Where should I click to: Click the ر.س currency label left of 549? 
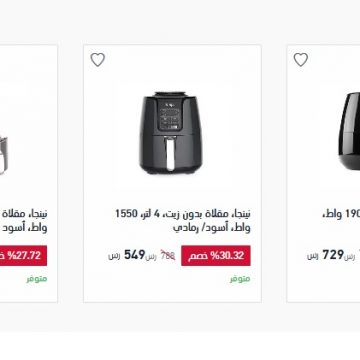[114, 256]
